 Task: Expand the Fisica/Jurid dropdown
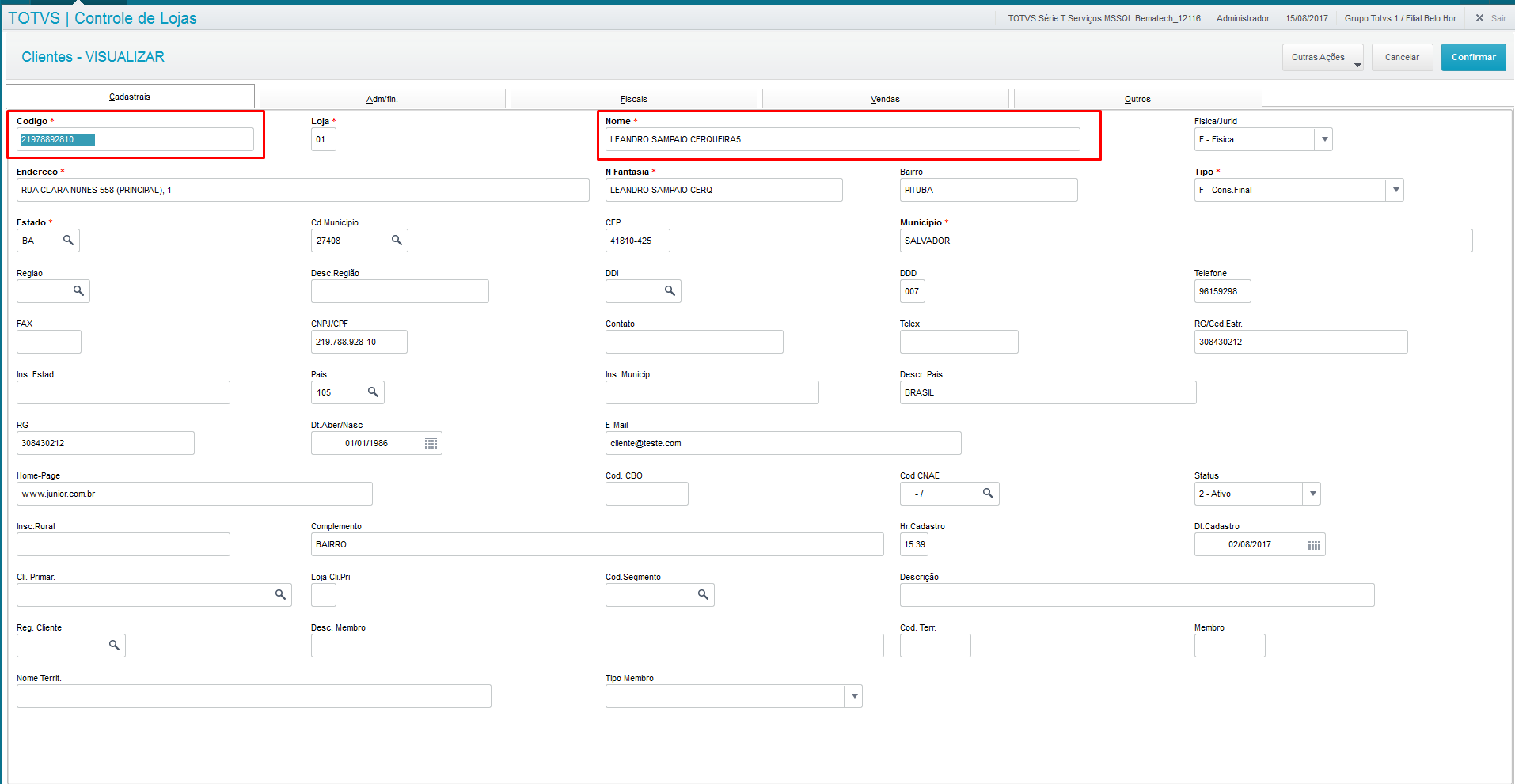click(x=1324, y=139)
